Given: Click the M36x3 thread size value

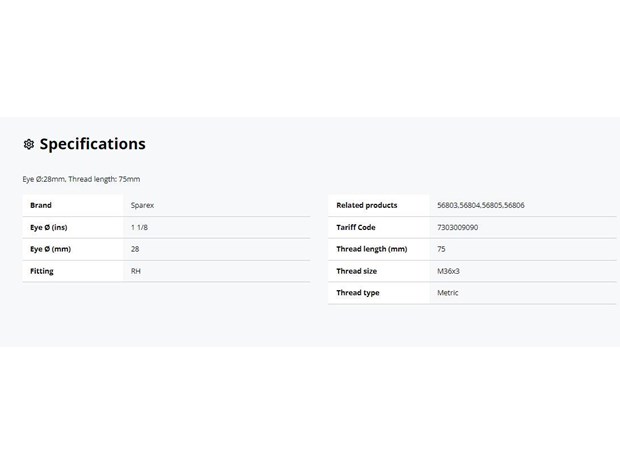Looking at the screenshot, I should point(448,271).
